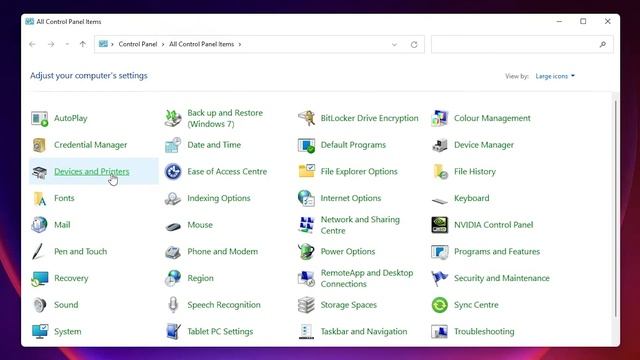Click the Power Options text link

pos(348,251)
